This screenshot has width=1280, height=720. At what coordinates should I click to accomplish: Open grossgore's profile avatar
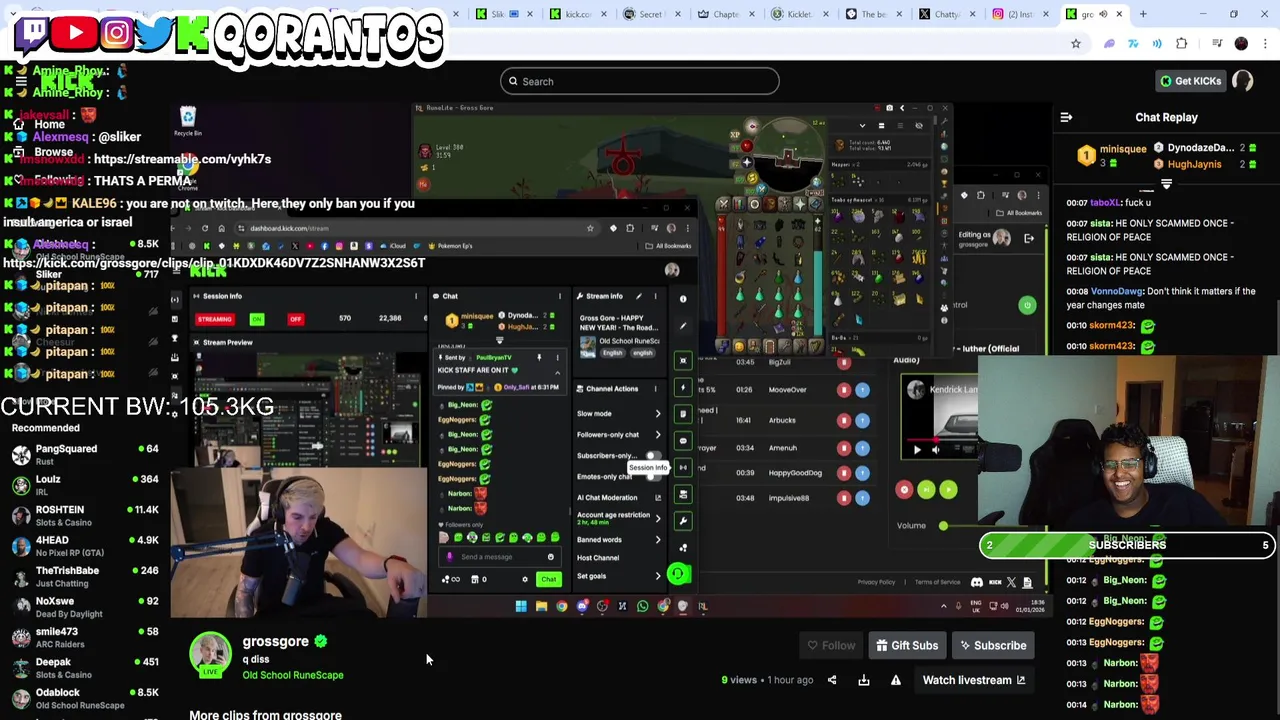(x=211, y=654)
